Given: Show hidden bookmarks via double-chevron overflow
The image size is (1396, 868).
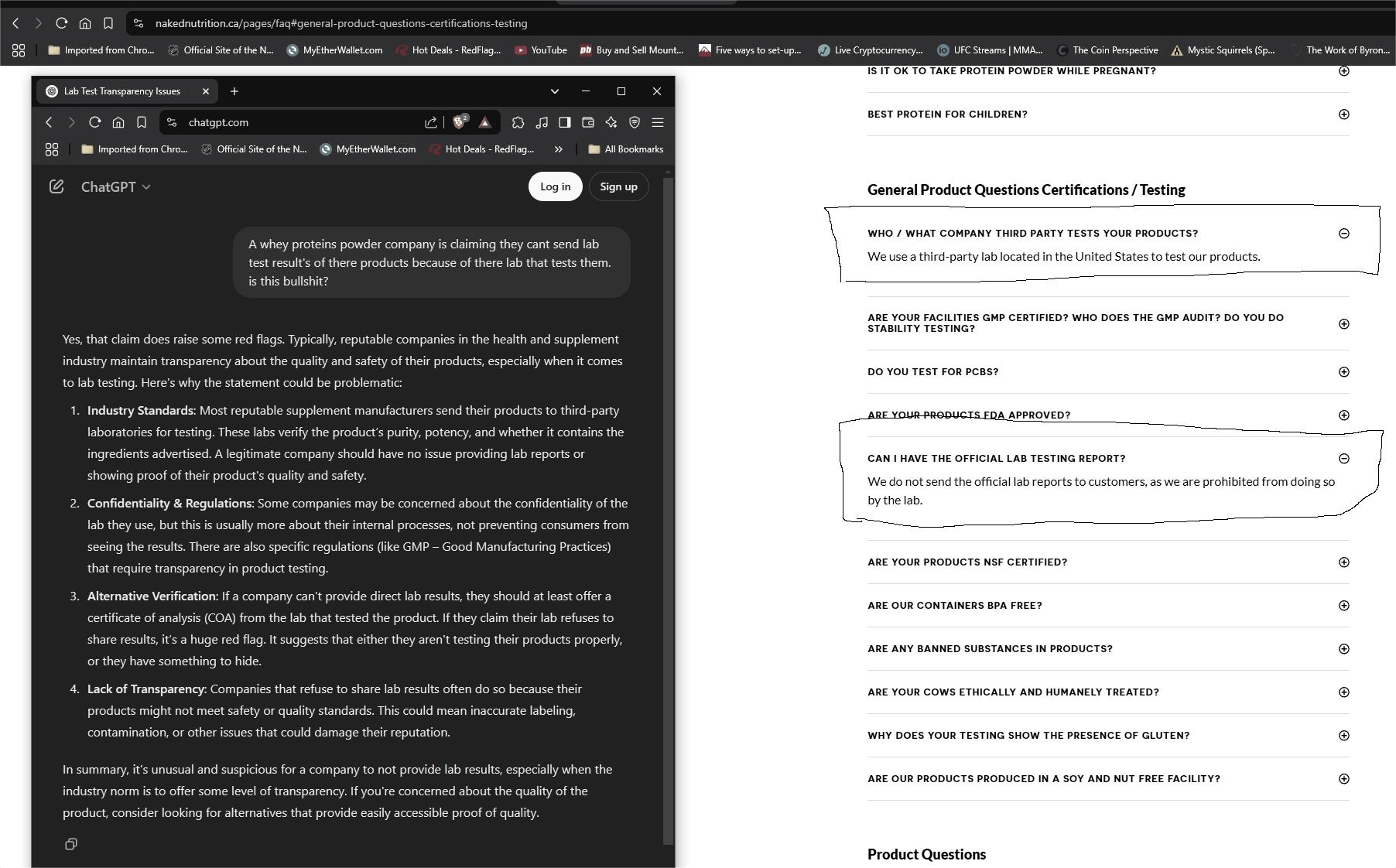Looking at the screenshot, I should [x=558, y=149].
